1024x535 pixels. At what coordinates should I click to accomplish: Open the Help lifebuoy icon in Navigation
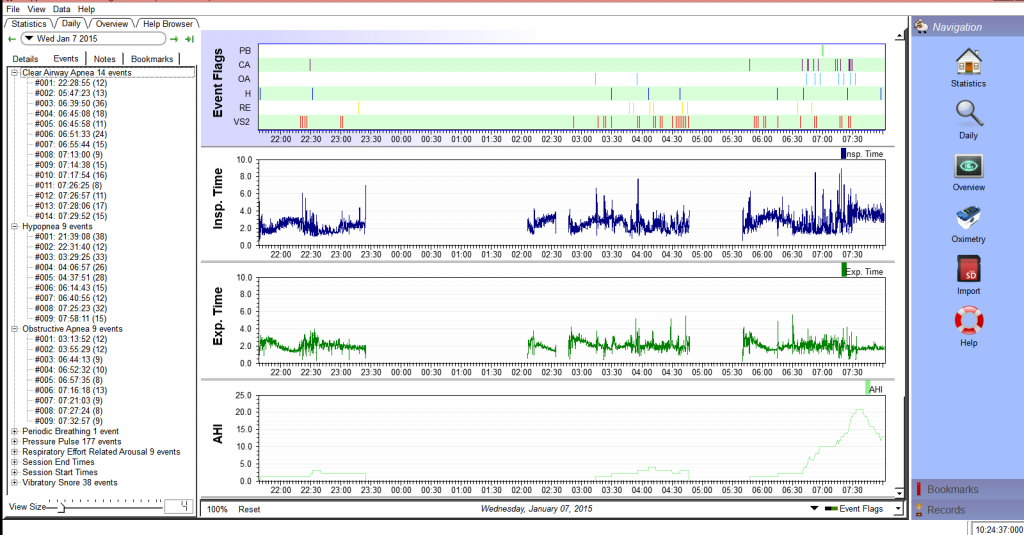pyautogui.click(x=967, y=322)
